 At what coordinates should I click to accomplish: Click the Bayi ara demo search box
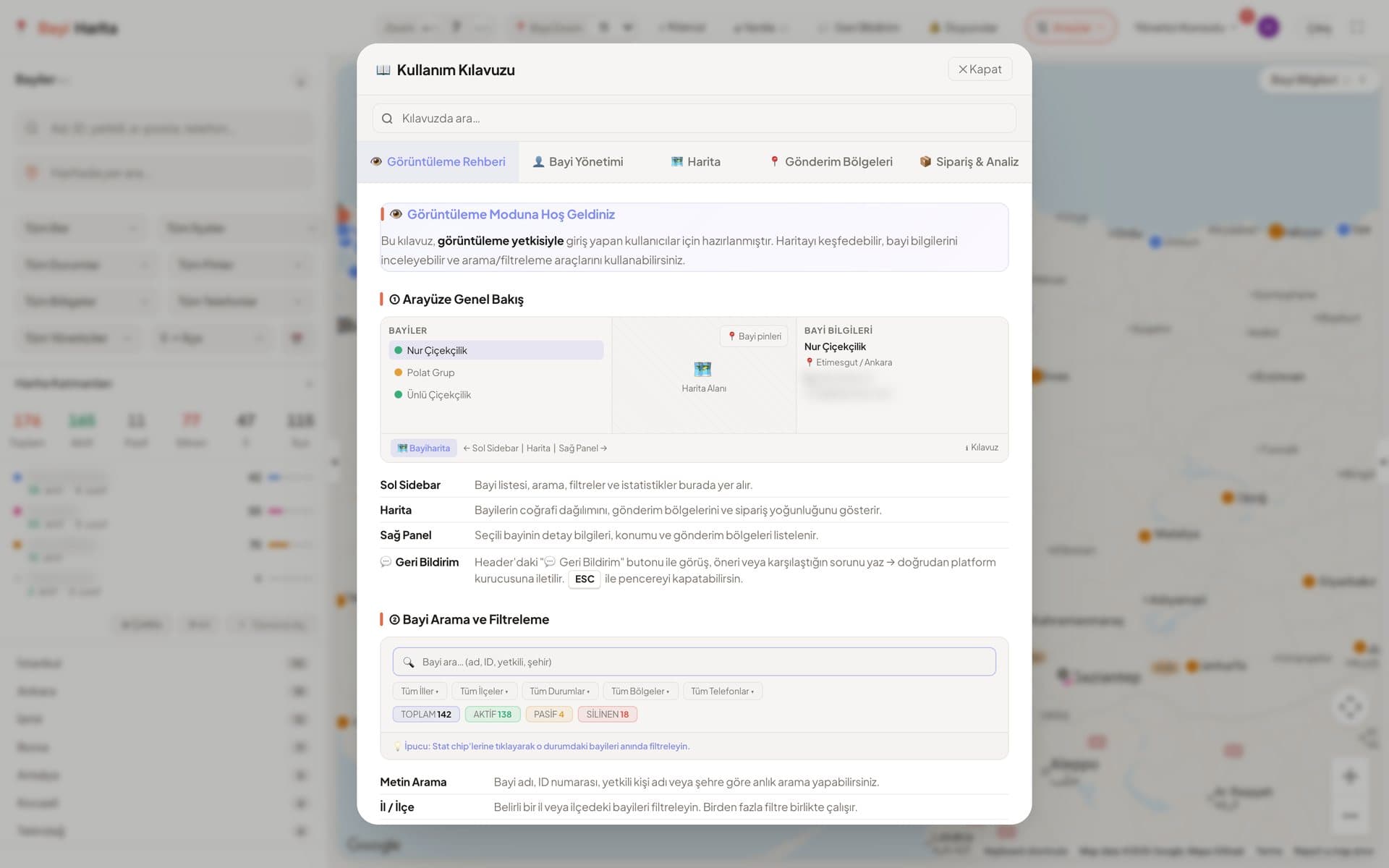[x=694, y=662]
